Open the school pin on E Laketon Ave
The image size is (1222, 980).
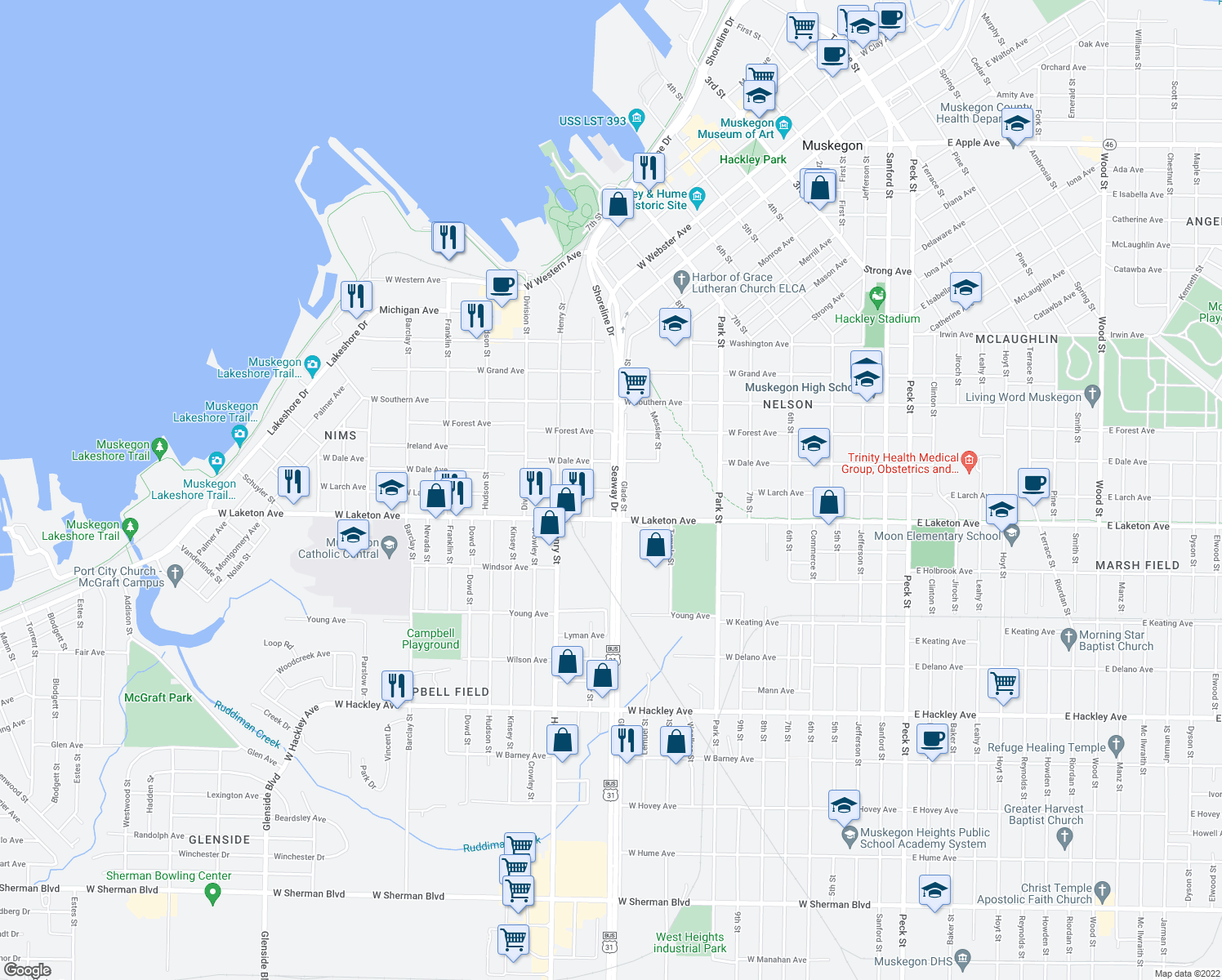pos(1001,512)
